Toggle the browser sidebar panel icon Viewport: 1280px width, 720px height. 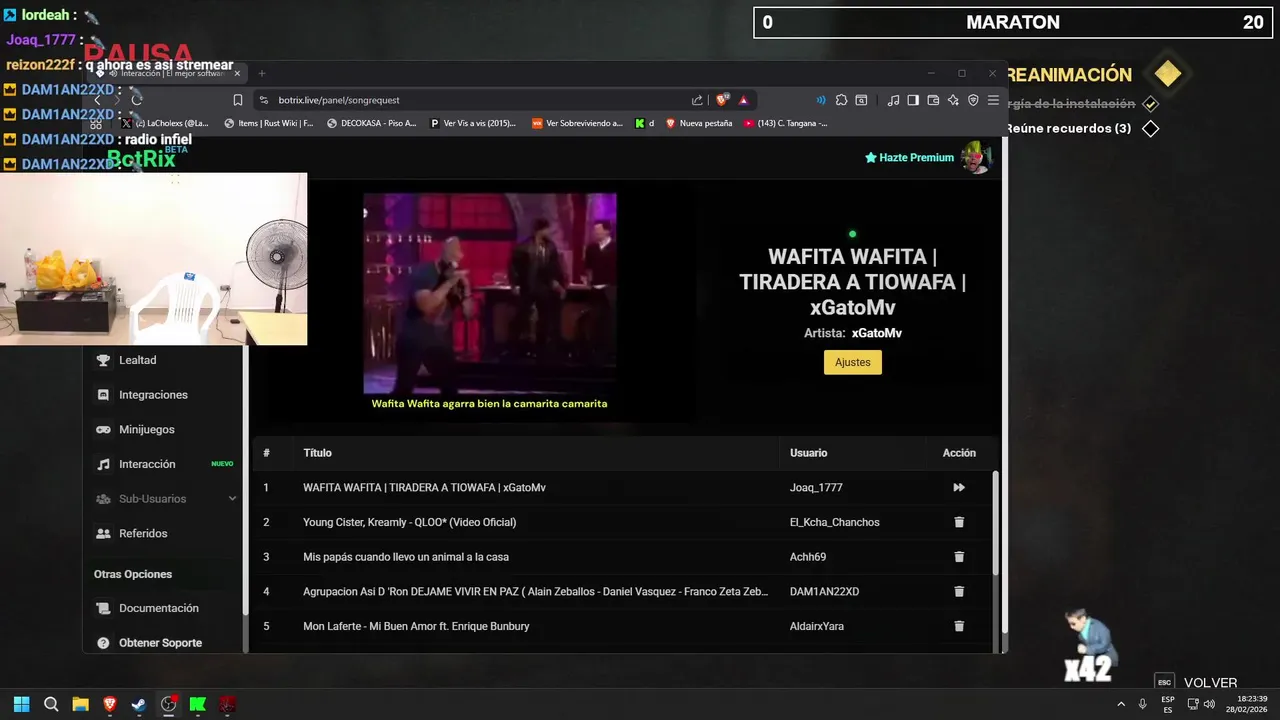click(913, 100)
